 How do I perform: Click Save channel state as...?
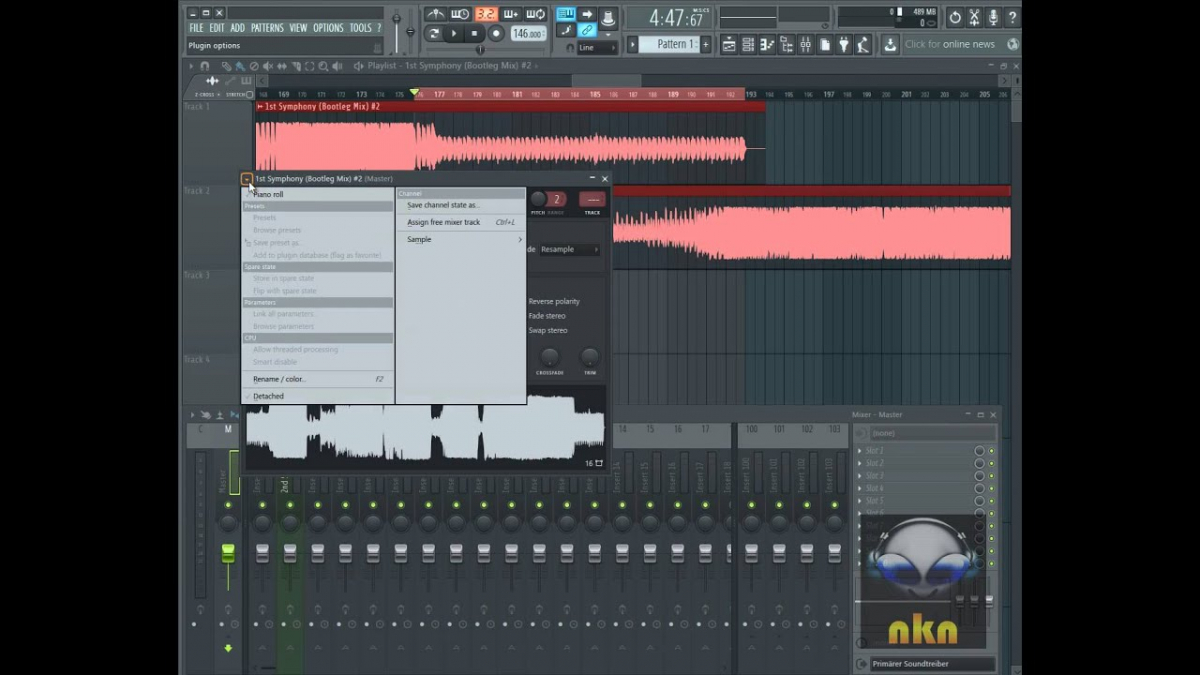(x=443, y=205)
